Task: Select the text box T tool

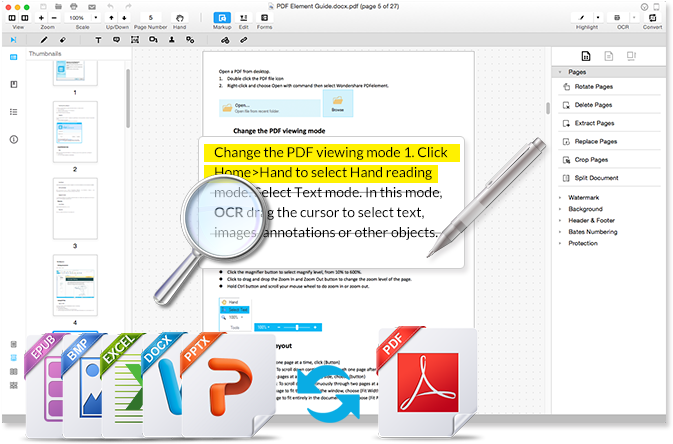Action: (x=98, y=40)
